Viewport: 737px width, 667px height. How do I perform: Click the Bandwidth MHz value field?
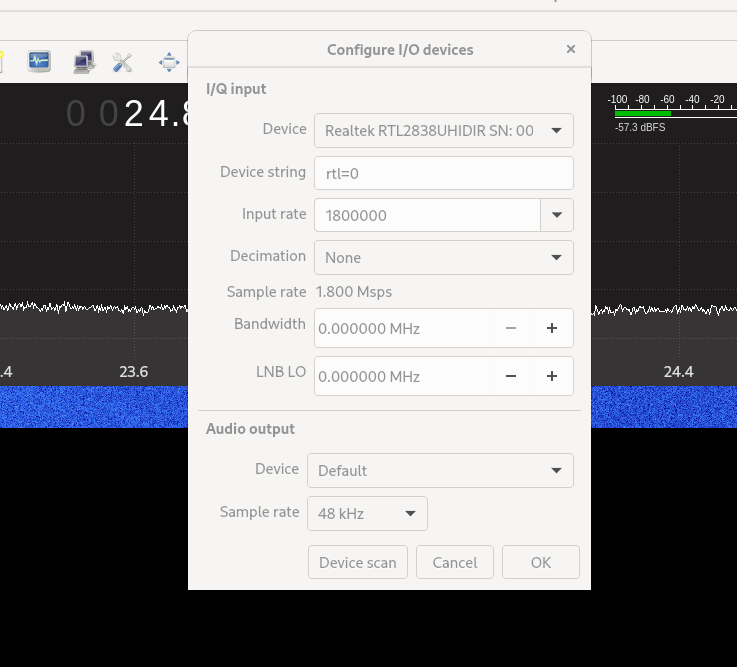400,328
